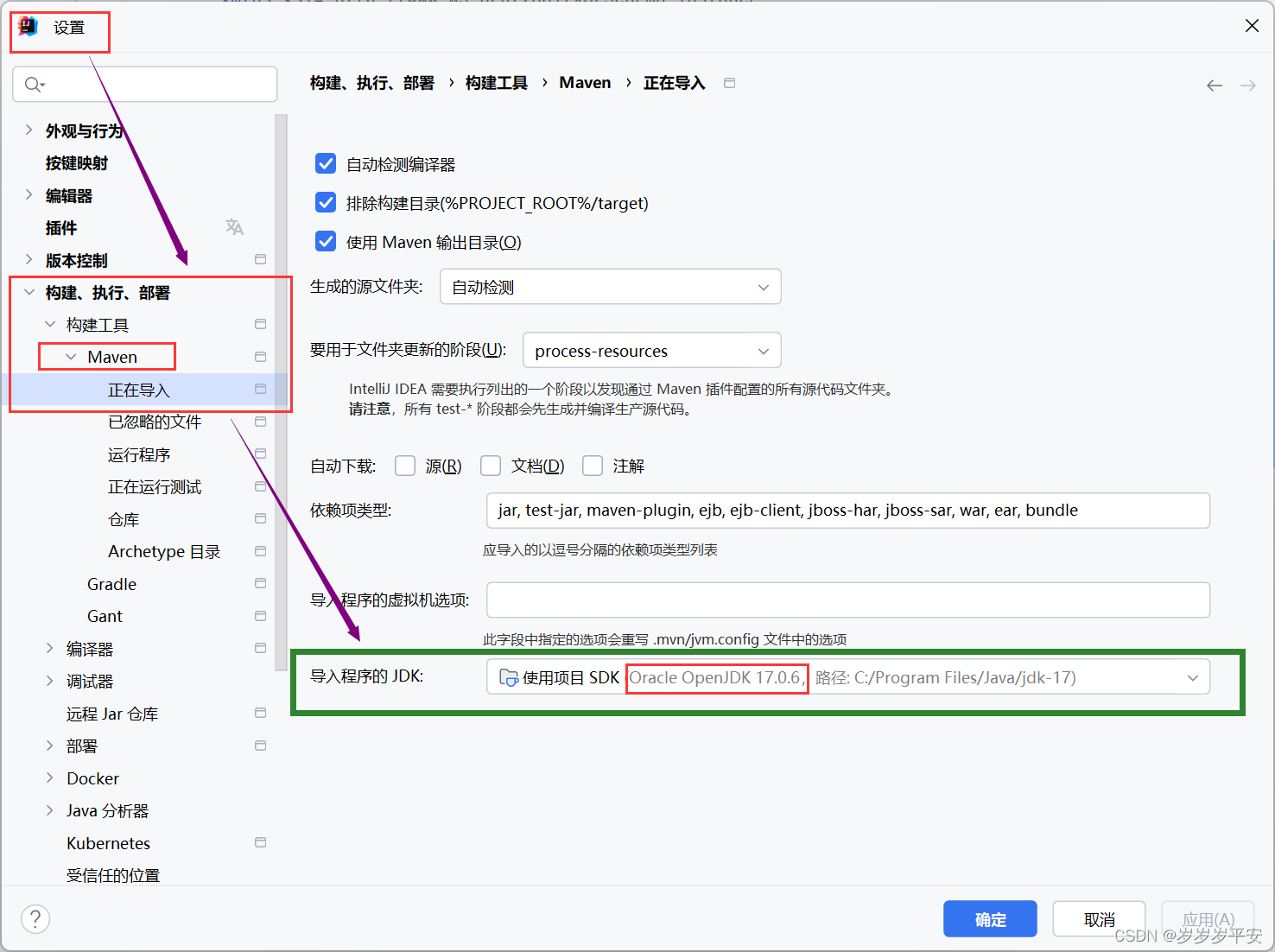This screenshot has width=1275, height=952.
Task: Open the 受信任的位置 settings page
Action: [x=113, y=875]
